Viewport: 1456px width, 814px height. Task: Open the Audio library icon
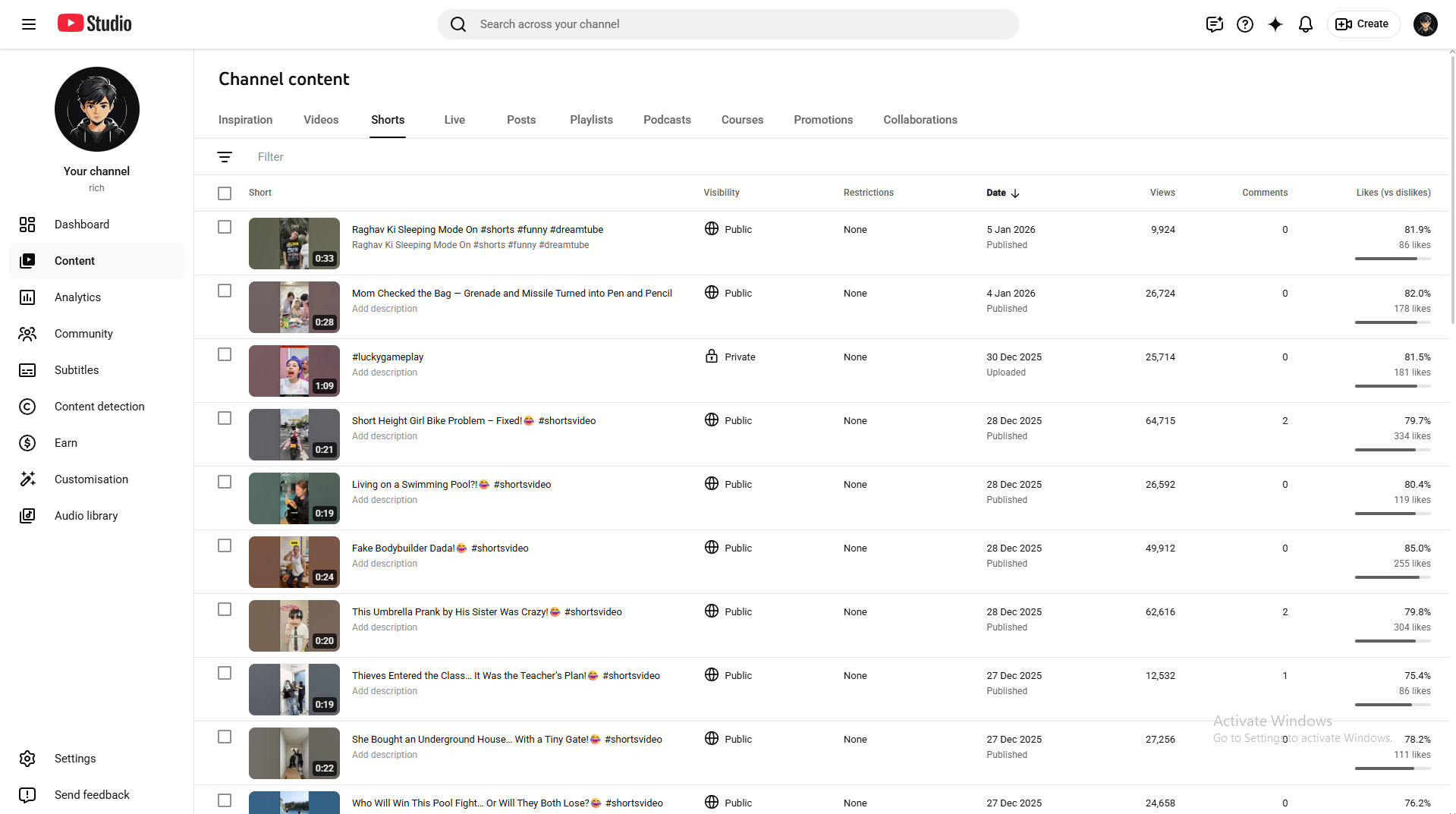27,515
